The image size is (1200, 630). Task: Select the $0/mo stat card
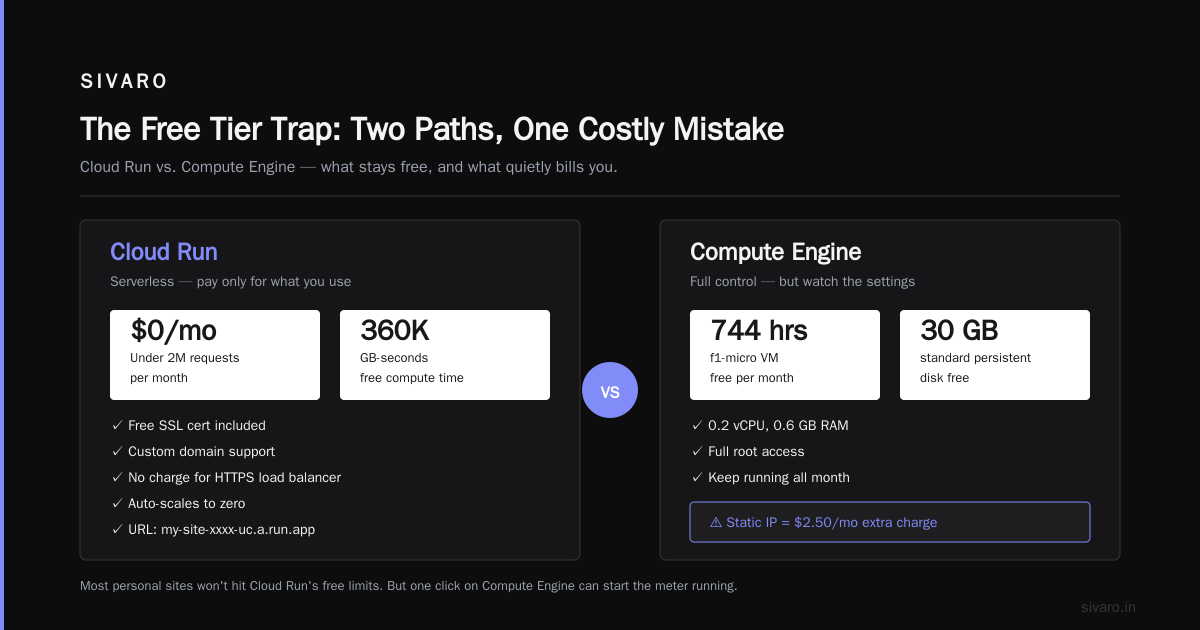point(215,355)
